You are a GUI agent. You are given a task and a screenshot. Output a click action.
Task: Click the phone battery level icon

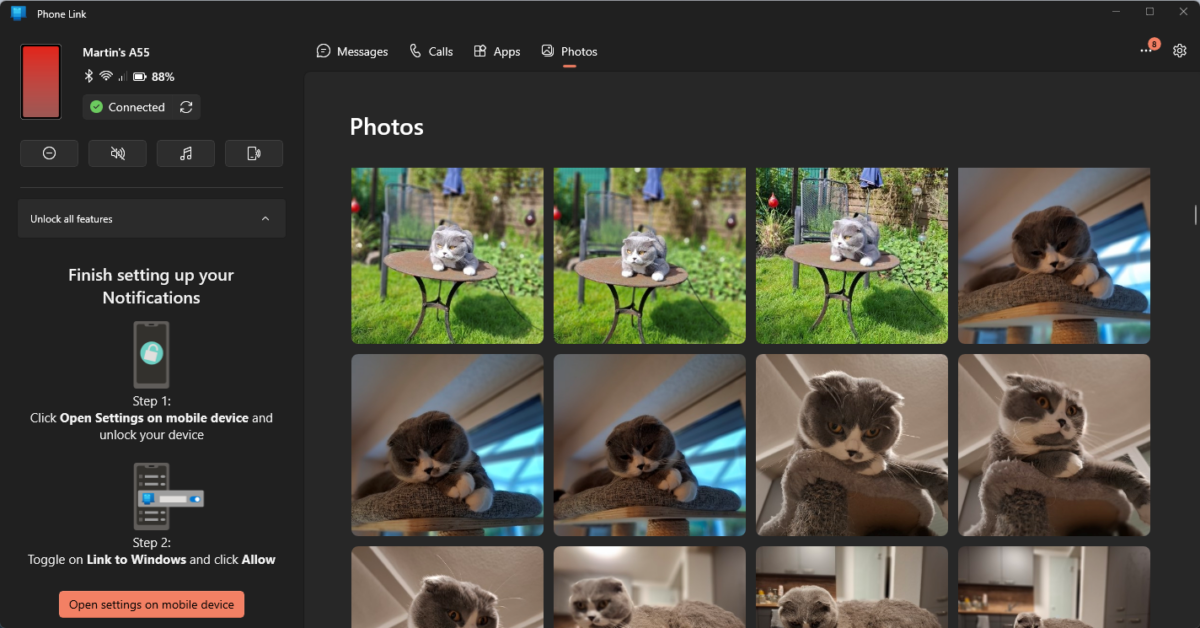(x=140, y=77)
